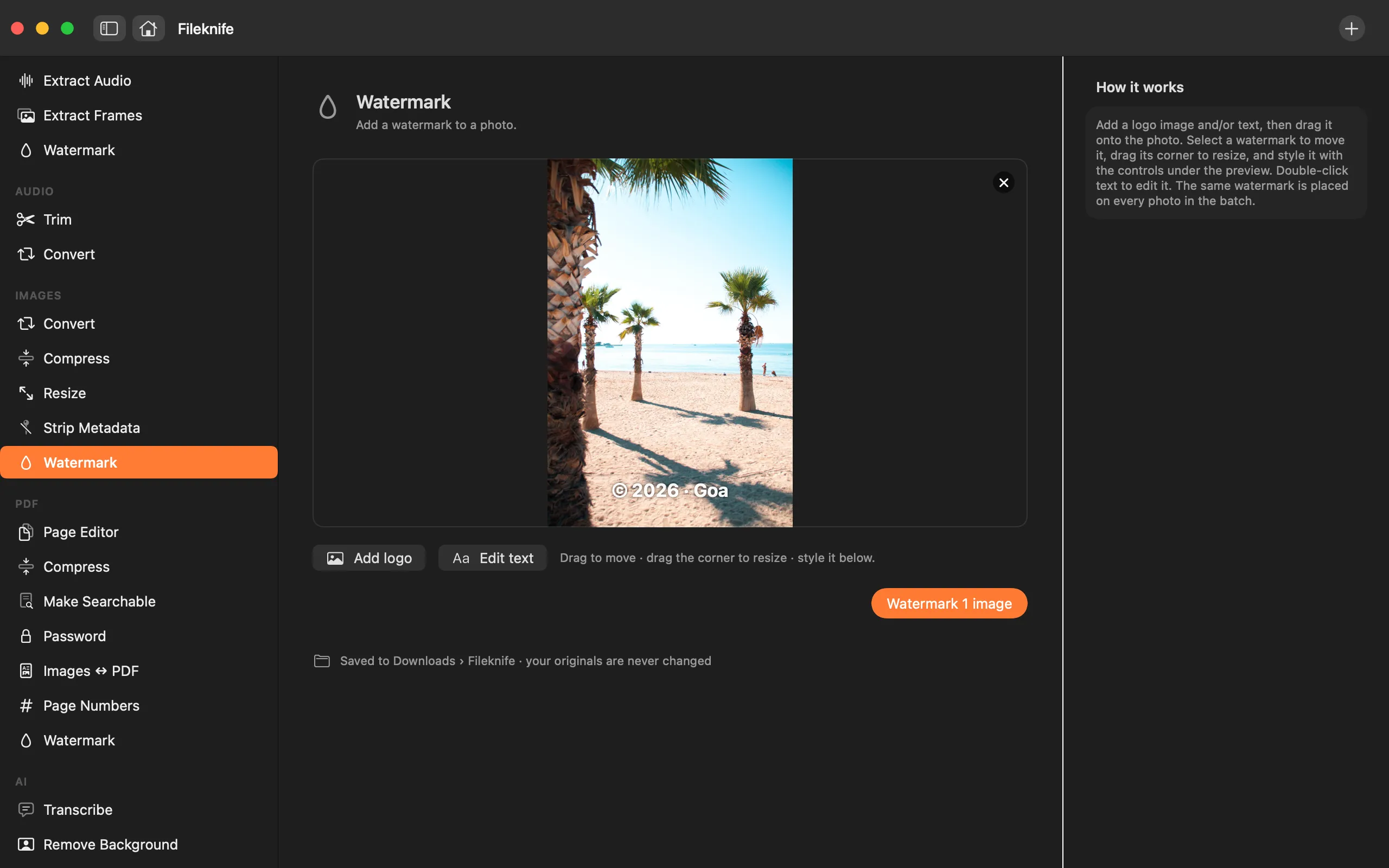Open Remove Background tool
Image resolution: width=1389 pixels, height=868 pixels.
click(139, 845)
